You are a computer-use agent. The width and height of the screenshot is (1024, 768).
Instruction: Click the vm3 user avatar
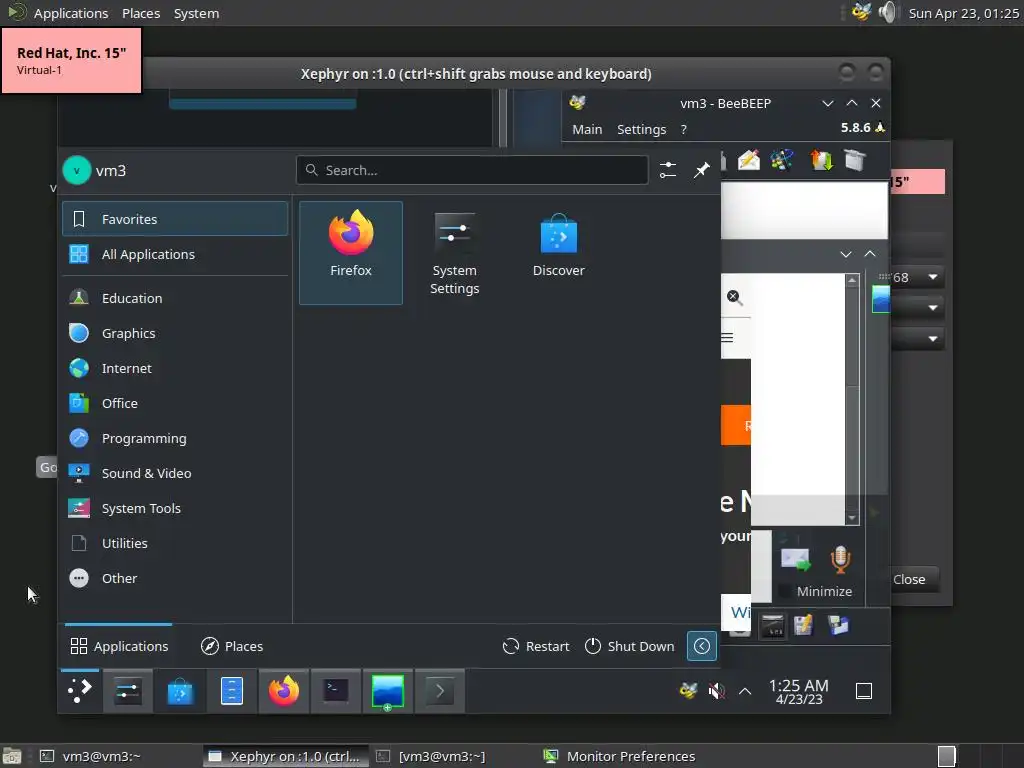point(77,170)
